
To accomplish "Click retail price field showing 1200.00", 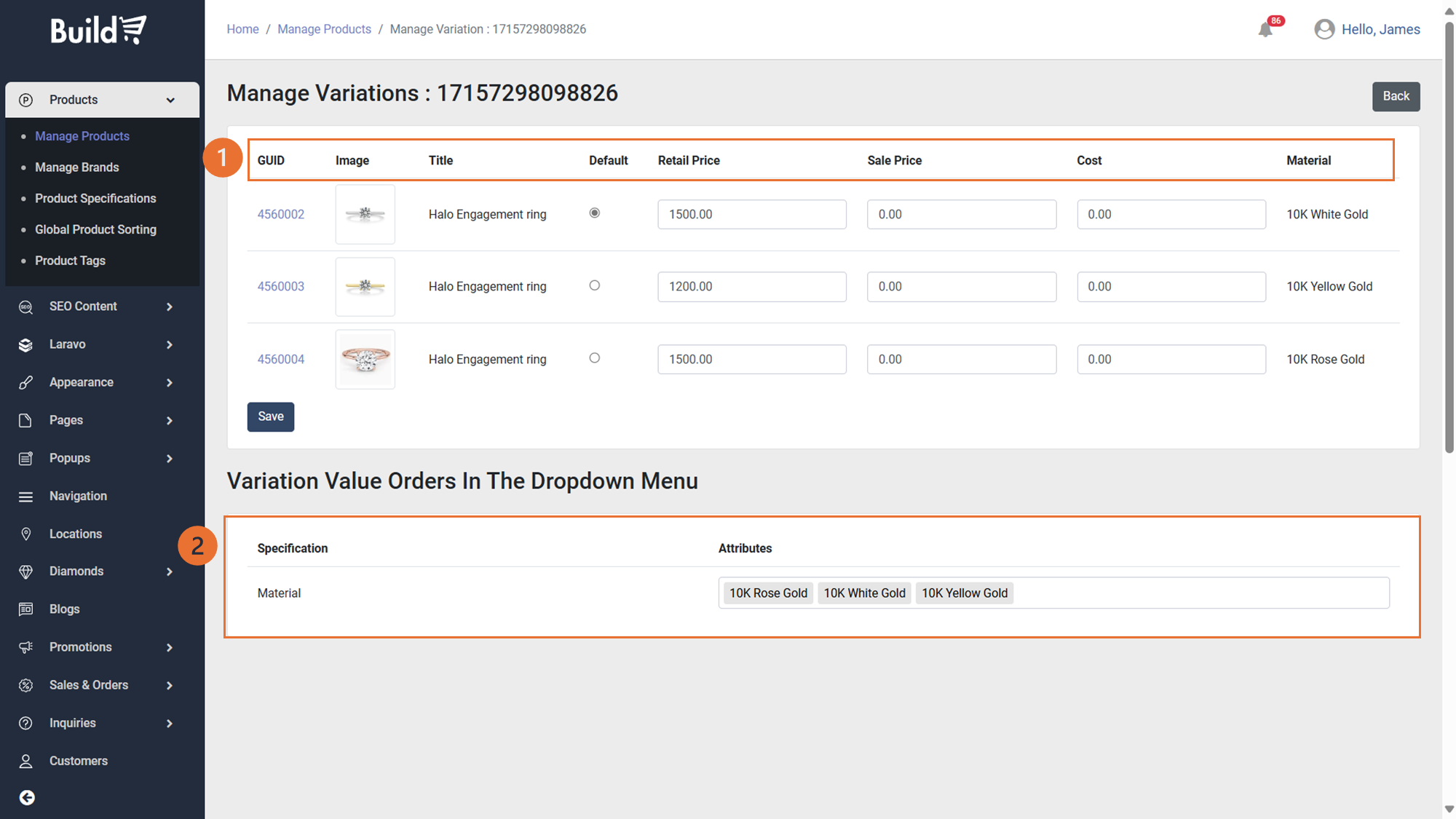I will coord(751,287).
